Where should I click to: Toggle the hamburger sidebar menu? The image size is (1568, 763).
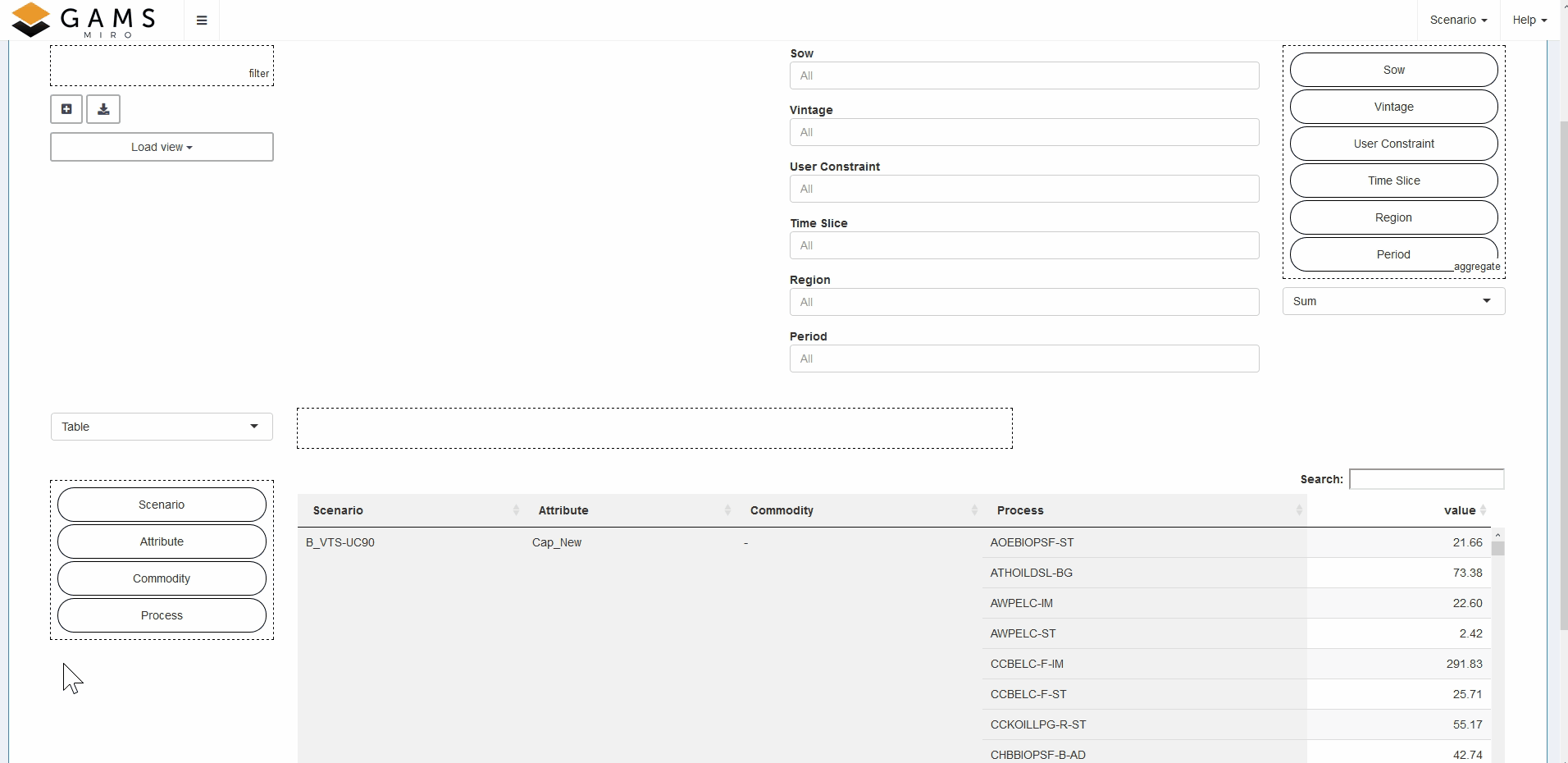(202, 21)
